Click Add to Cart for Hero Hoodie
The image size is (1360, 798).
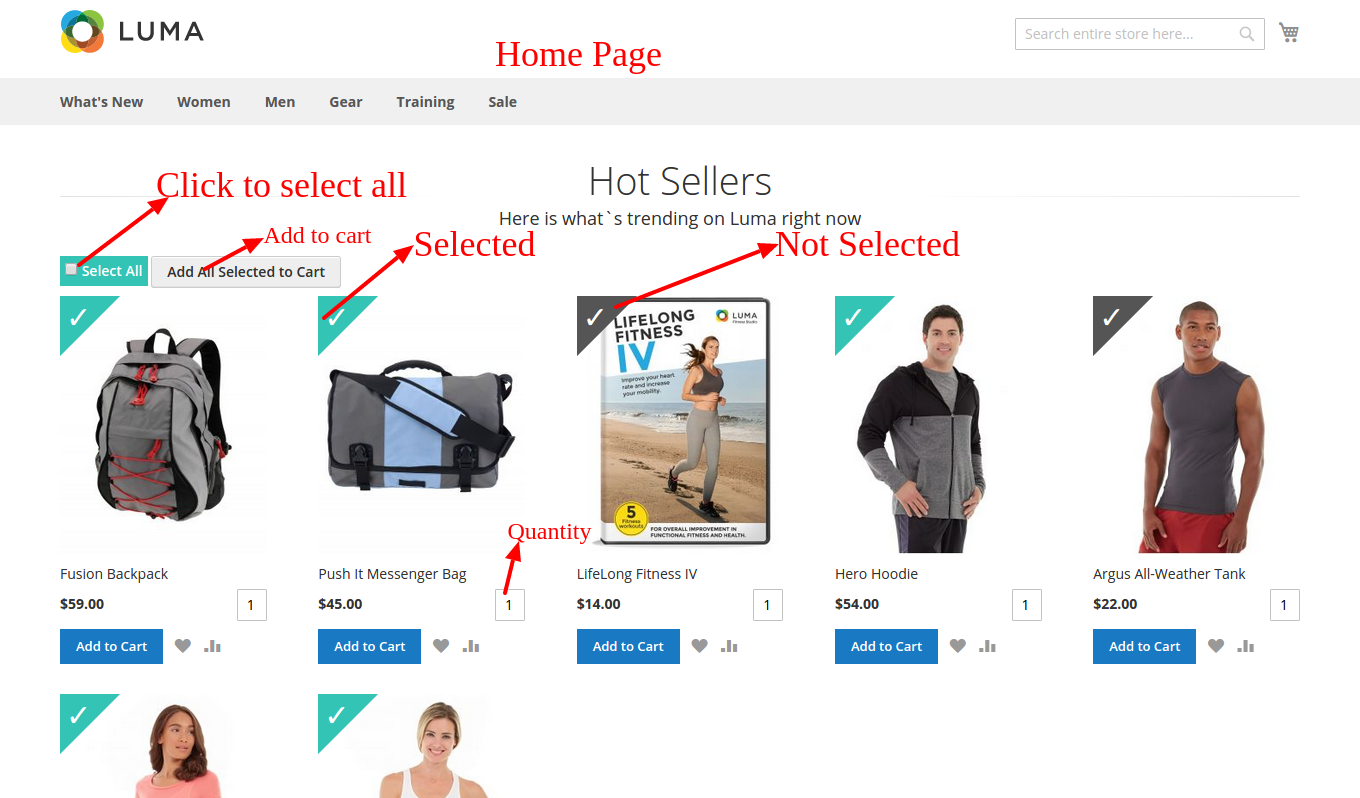click(x=886, y=646)
